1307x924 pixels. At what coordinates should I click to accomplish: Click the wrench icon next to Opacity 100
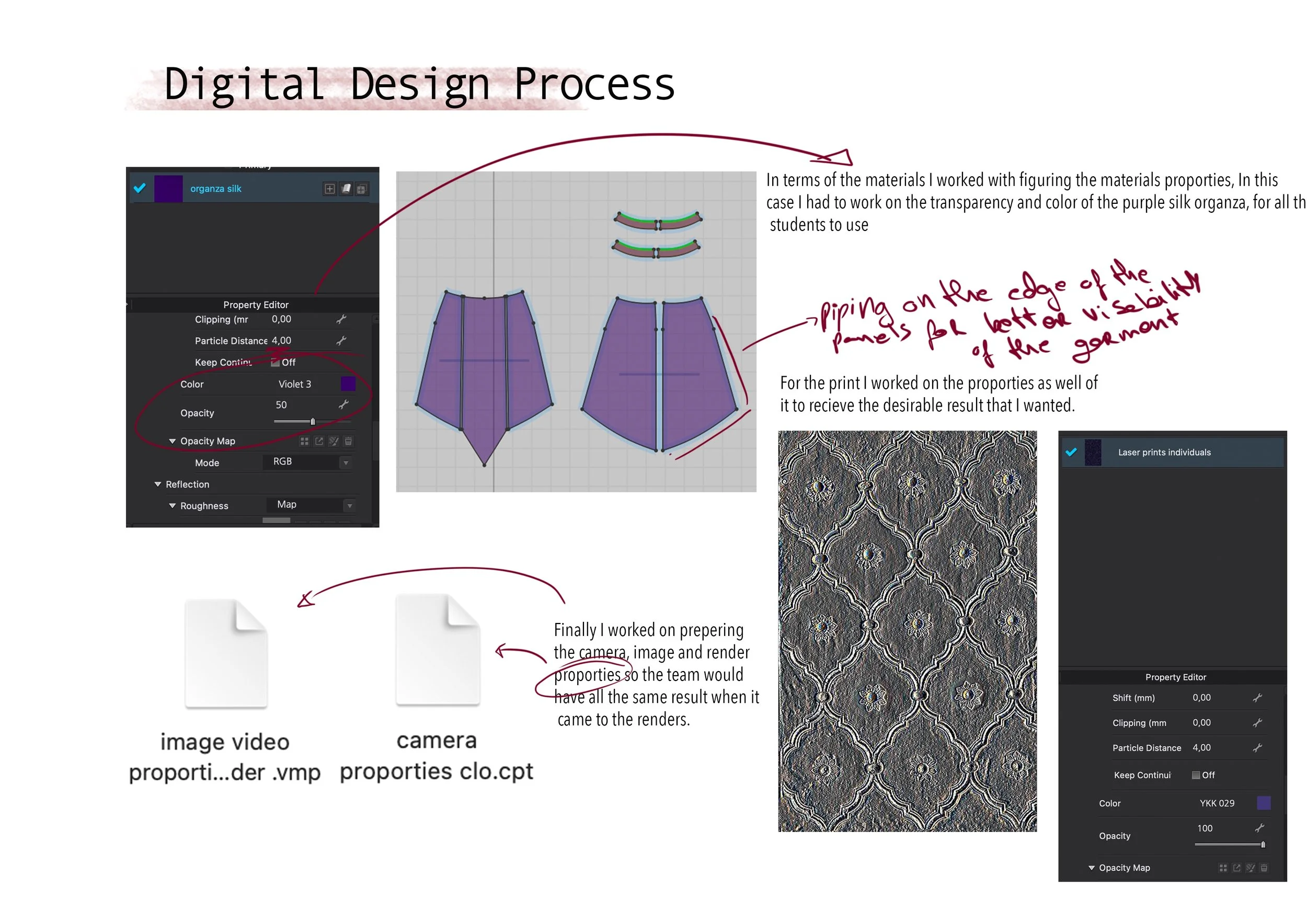click(x=1259, y=828)
